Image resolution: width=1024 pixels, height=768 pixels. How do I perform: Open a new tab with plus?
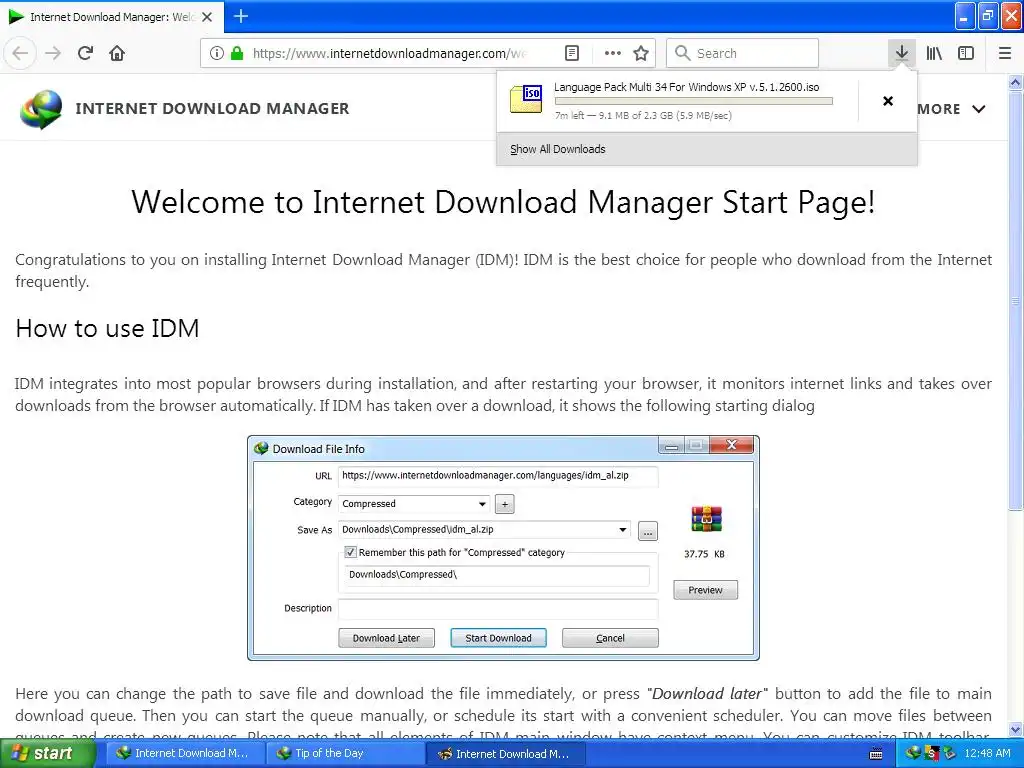[x=241, y=16]
